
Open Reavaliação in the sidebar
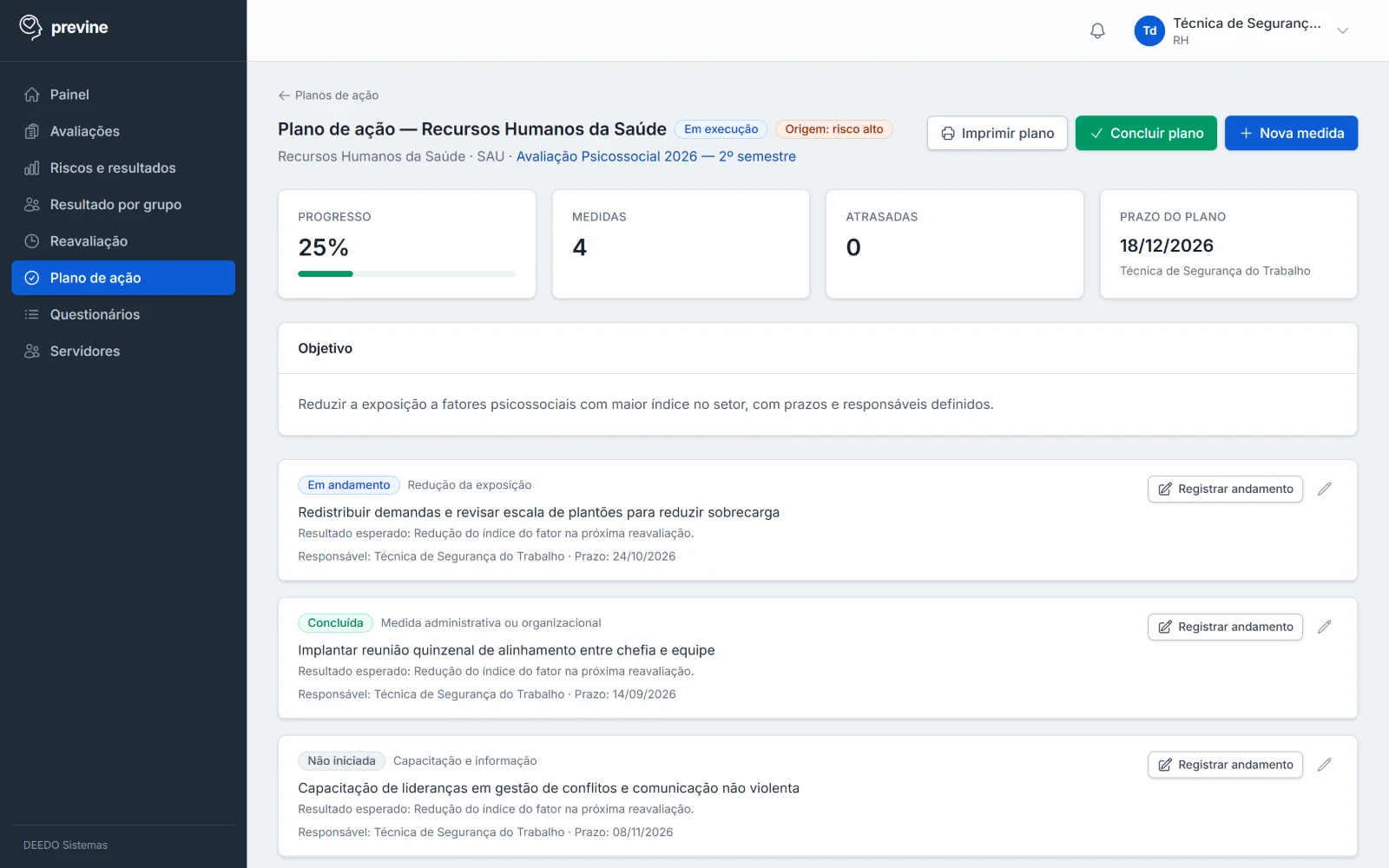[x=123, y=240]
